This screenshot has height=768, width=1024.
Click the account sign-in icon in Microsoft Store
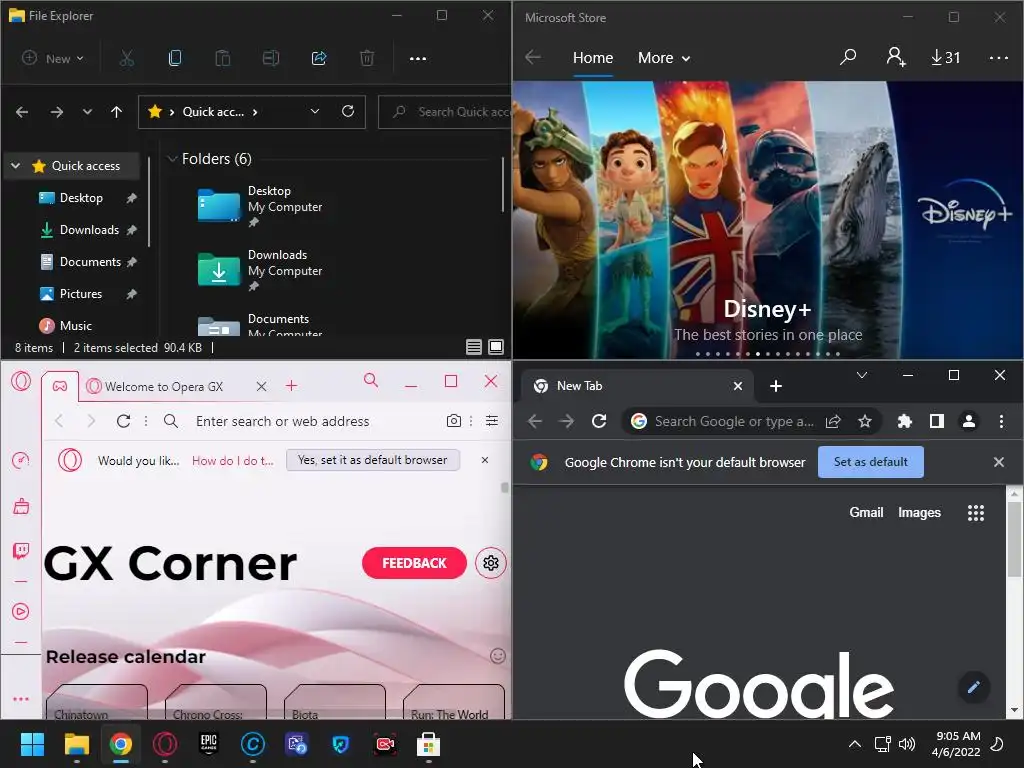point(896,57)
